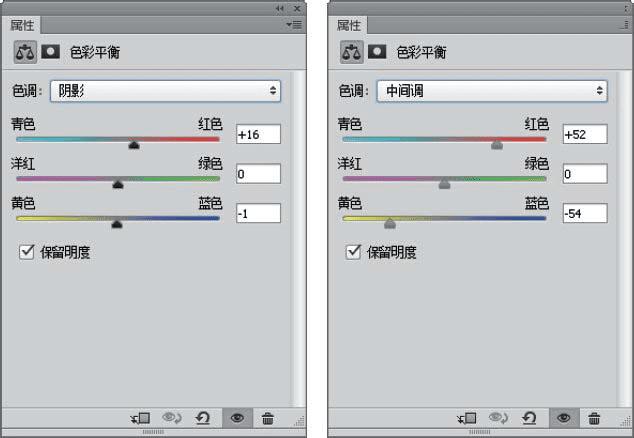Toggle 保留明度 checkbox in the 阴影 panel
The image size is (634, 438).
coord(28,252)
